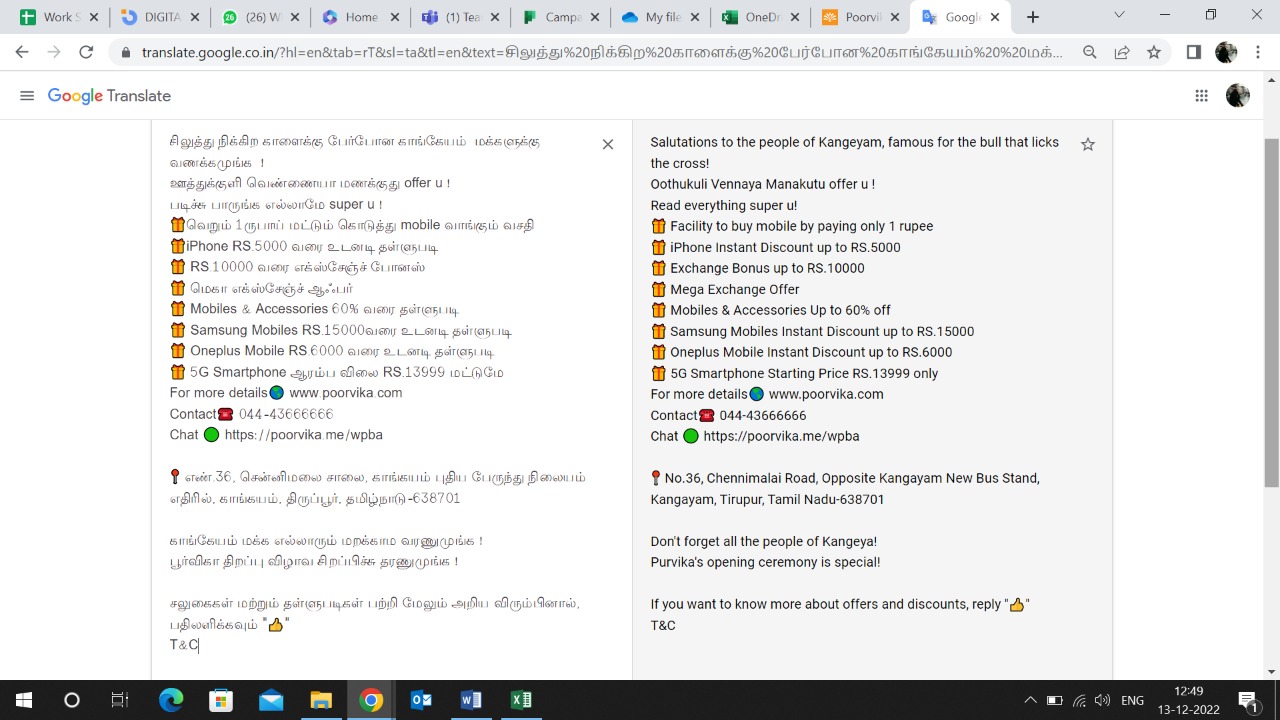
Task: Bookmark this page using the star
Action: point(1154,53)
